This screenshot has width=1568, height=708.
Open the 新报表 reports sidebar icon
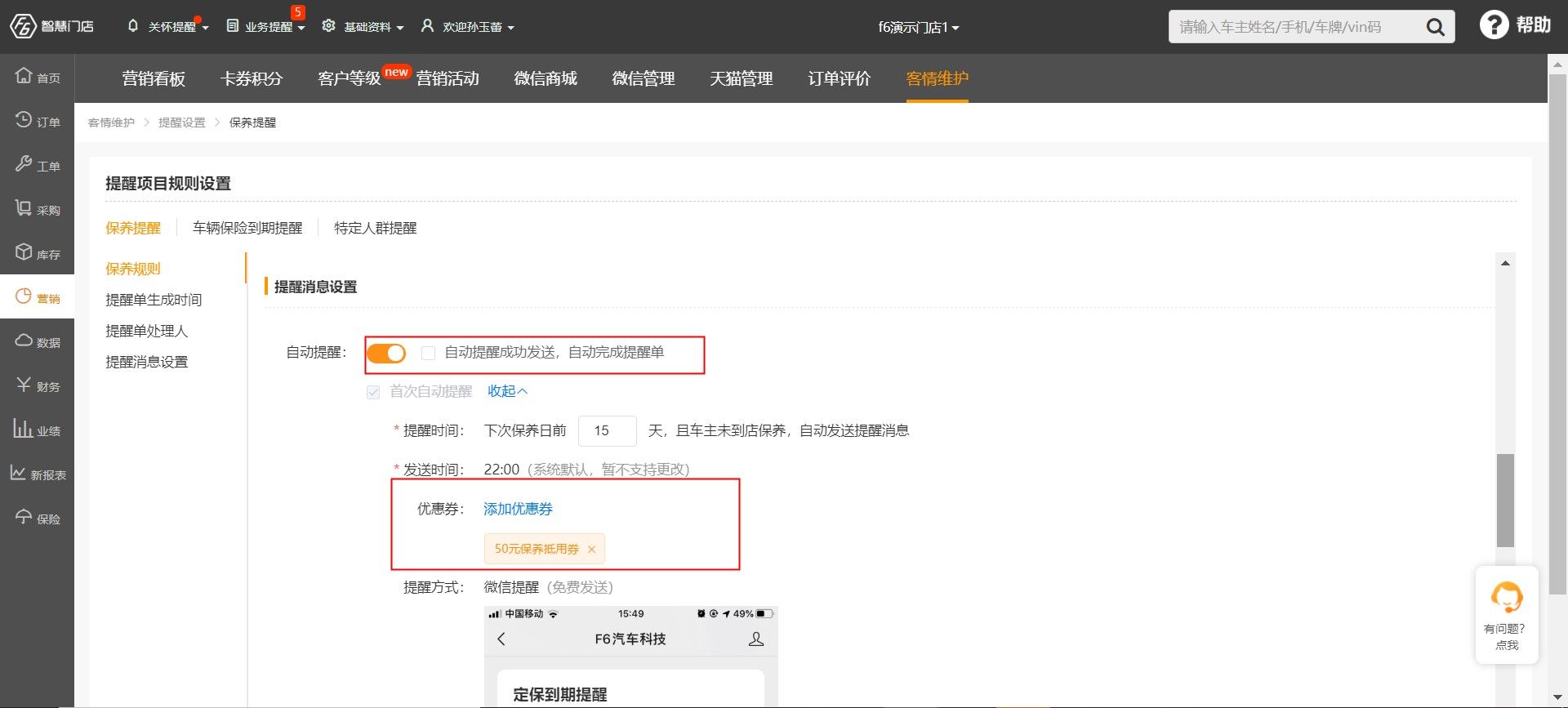(x=18, y=473)
